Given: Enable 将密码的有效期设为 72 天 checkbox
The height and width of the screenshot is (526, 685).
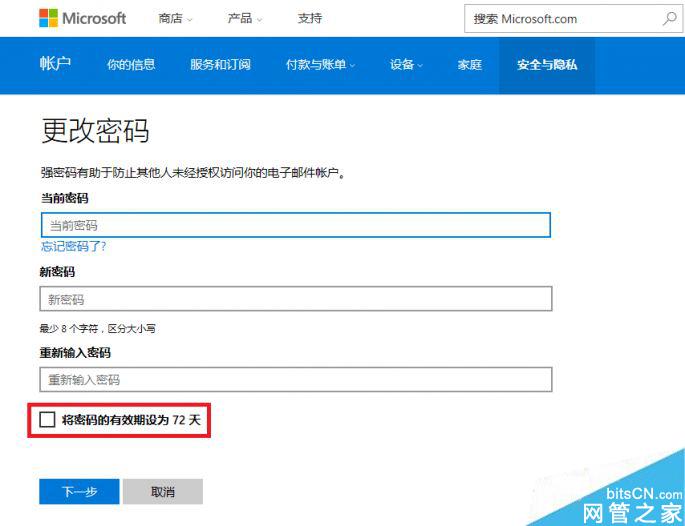Looking at the screenshot, I should pos(47,420).
